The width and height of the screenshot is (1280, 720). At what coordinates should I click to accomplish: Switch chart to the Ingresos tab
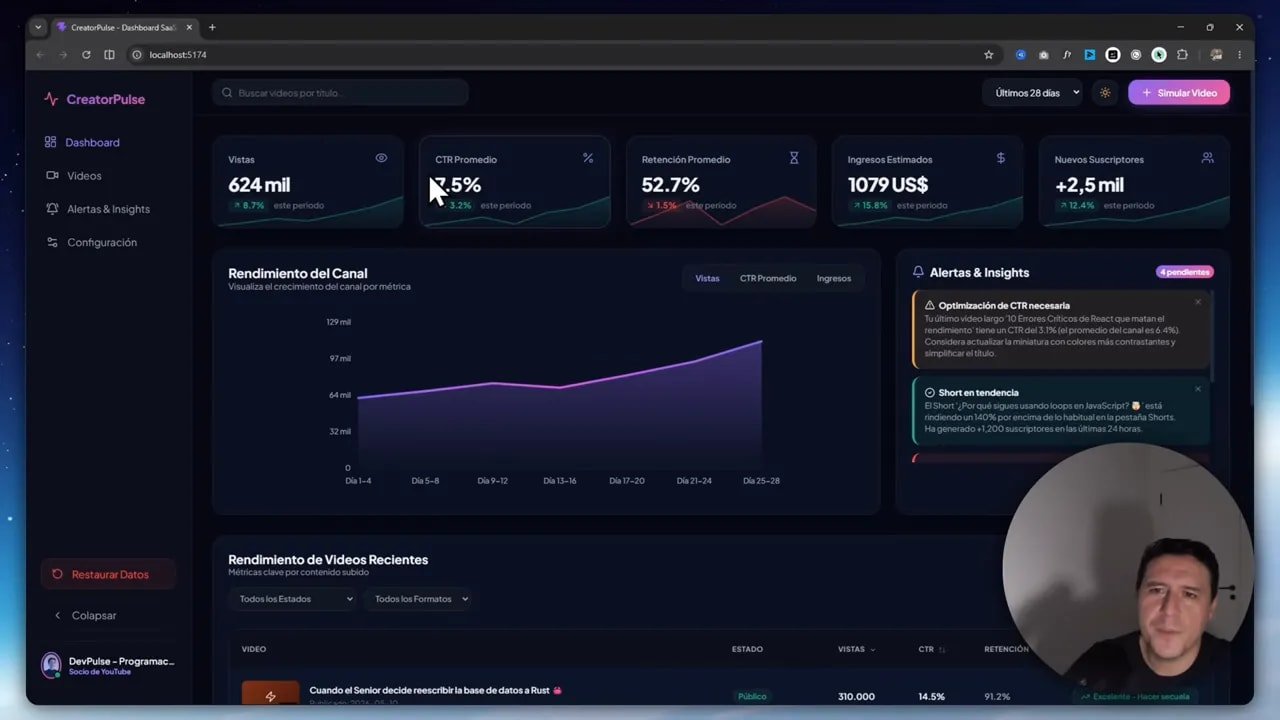[834, 278]
